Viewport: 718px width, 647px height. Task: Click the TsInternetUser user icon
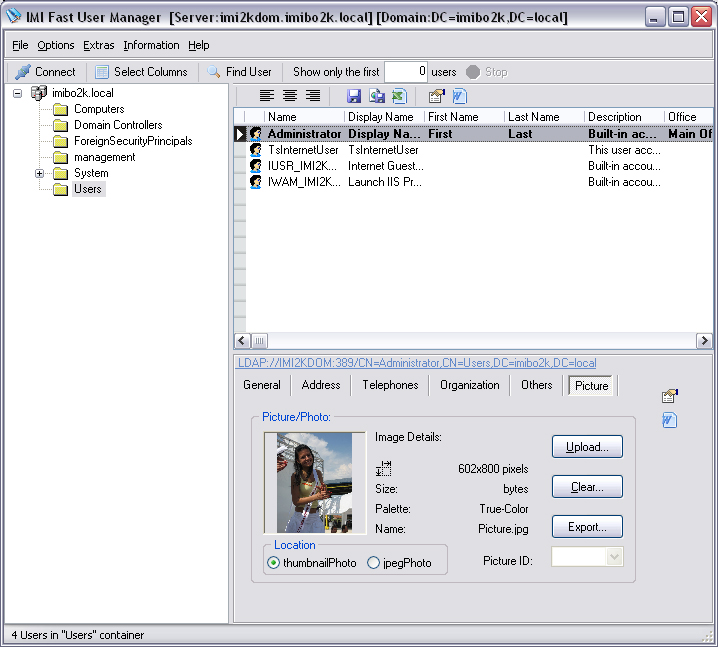coord(256,150)
